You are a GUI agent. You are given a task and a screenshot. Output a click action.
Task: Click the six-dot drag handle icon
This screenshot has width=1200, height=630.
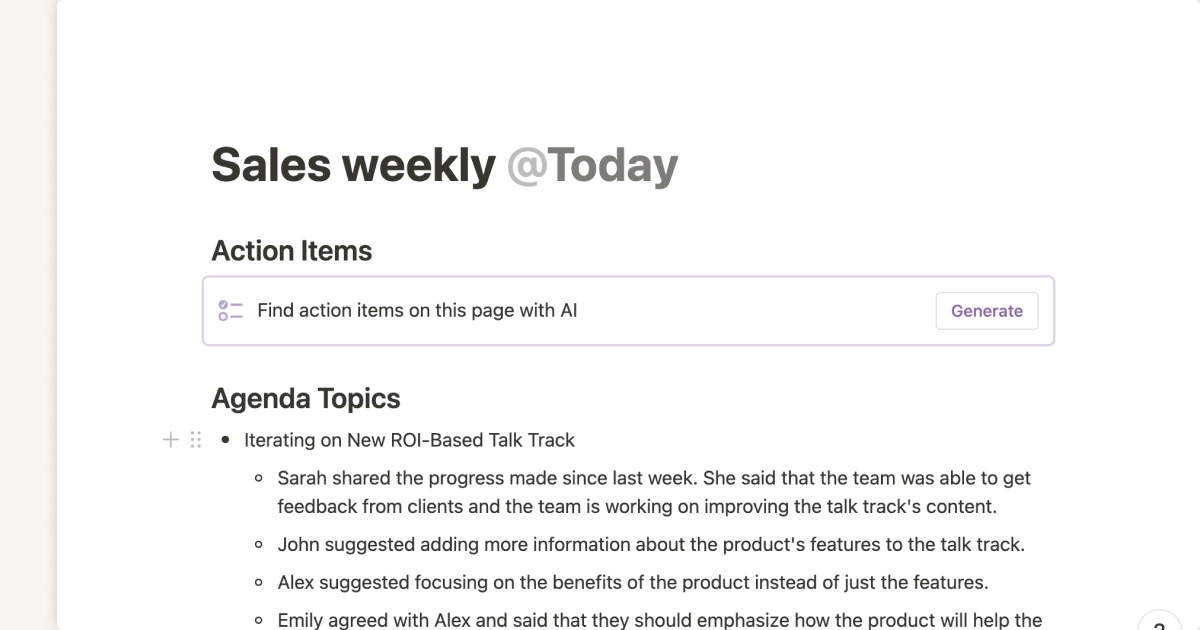[x=196, y=439]
